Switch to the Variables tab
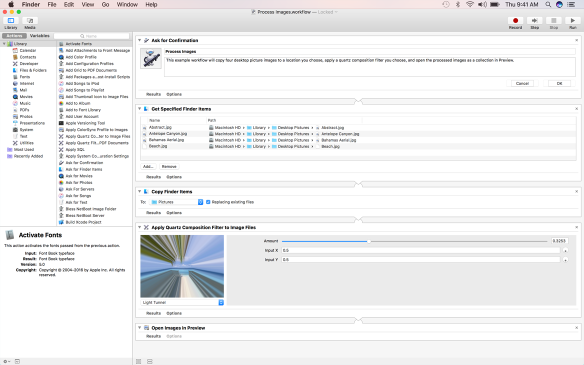Image resolution: width=584 pixels, height=365 pixels. 39,36
